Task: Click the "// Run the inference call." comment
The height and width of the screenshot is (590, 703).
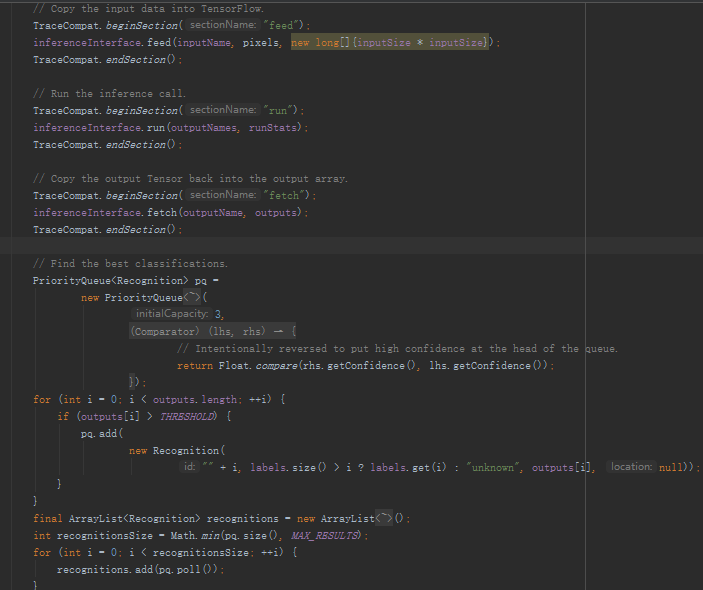Action: coord(109,93)
